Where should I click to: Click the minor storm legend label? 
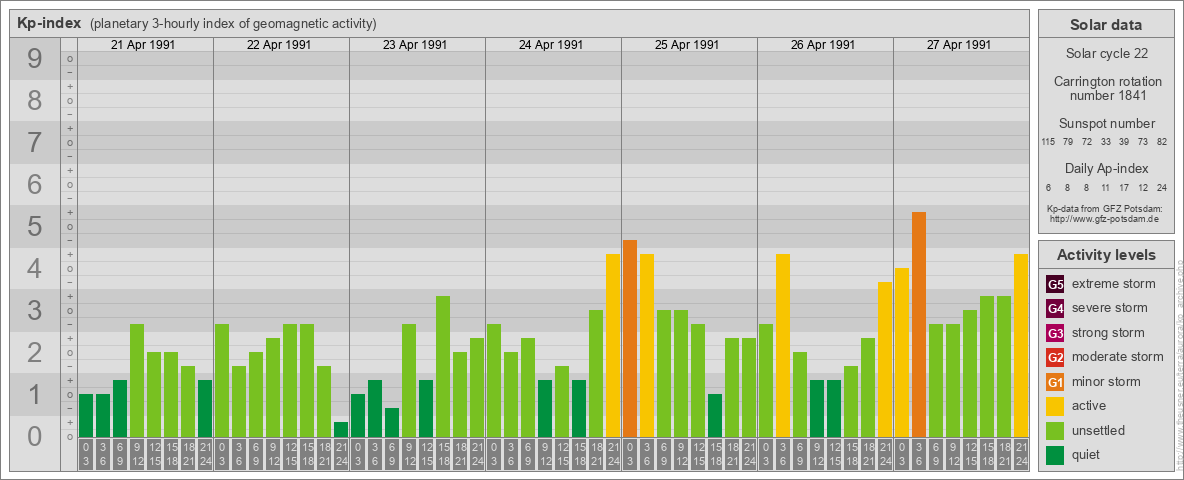click(x=1106, y=382)
